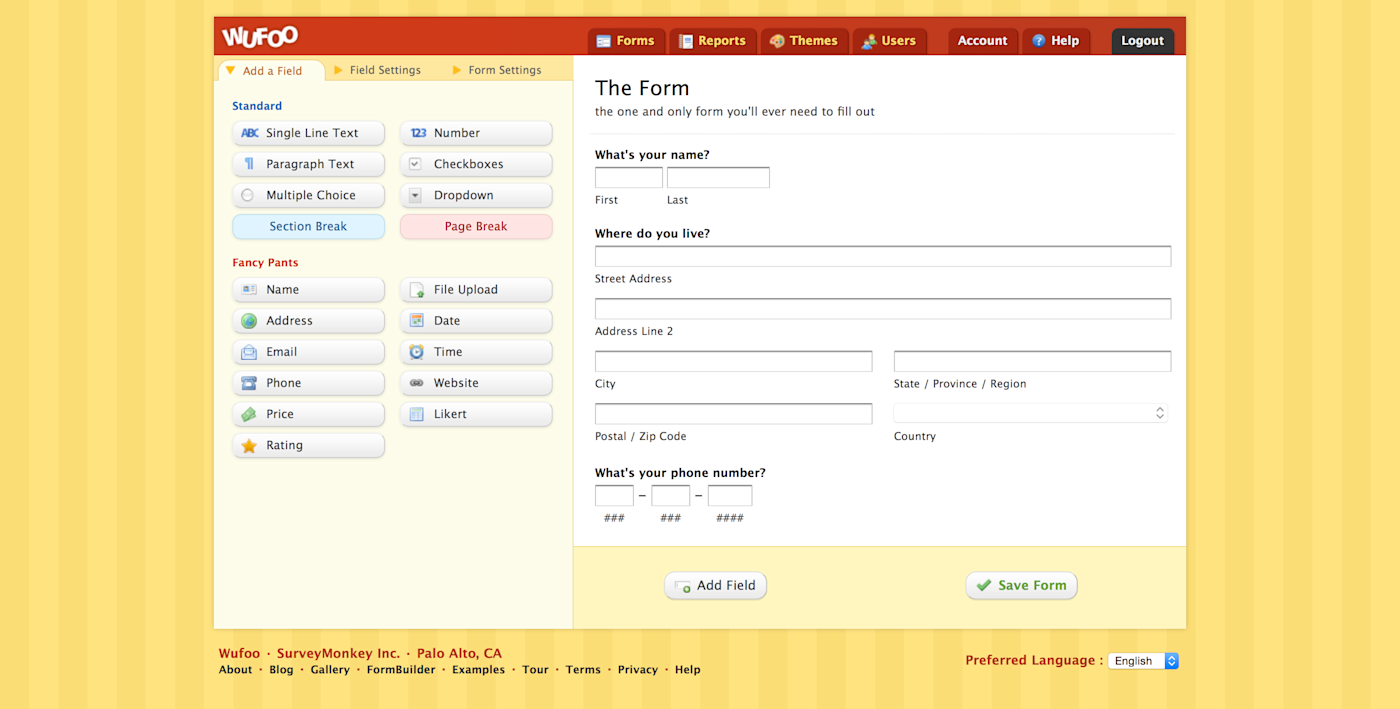Insert an Address field
1400x709 pixels.
pos(308,320)
